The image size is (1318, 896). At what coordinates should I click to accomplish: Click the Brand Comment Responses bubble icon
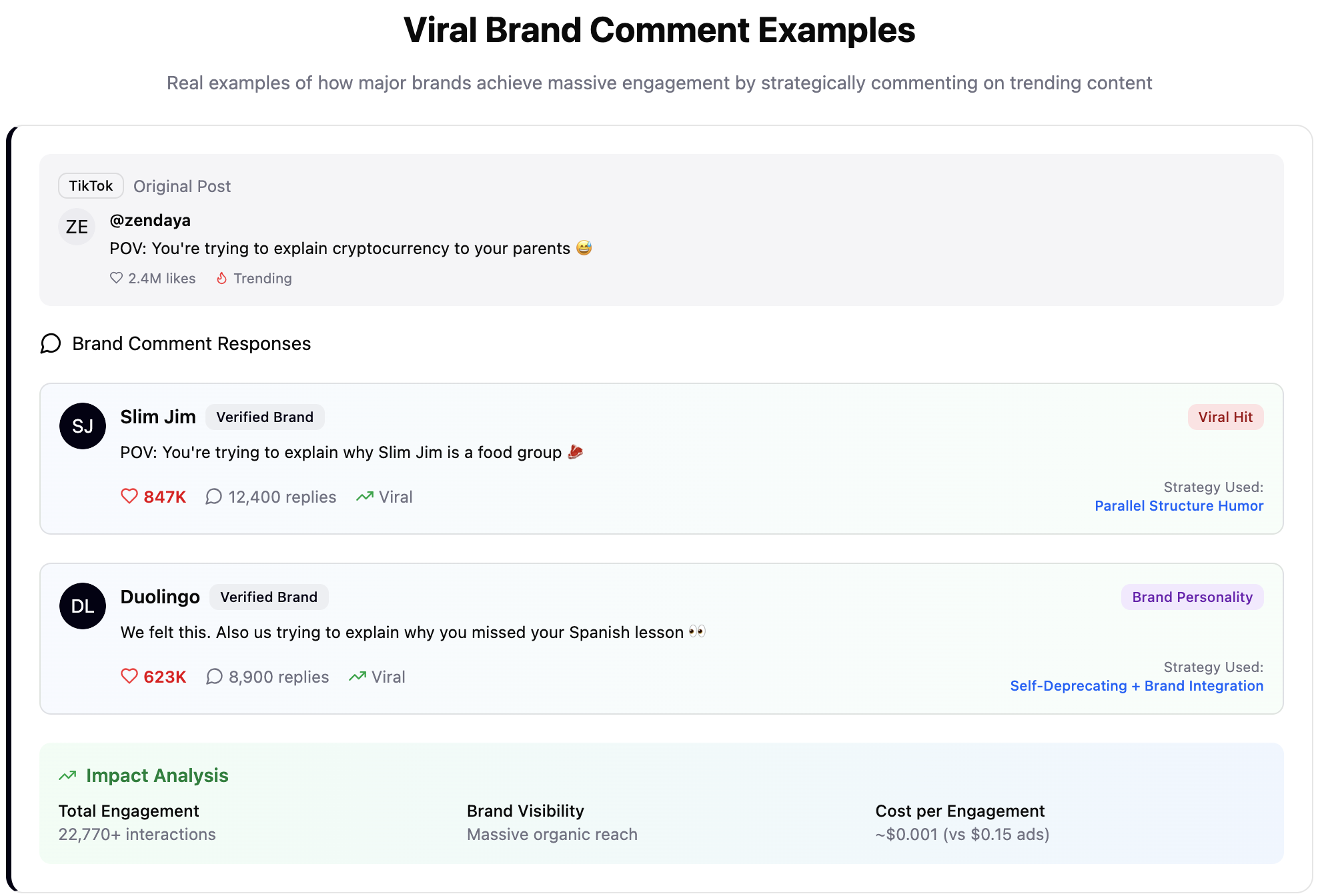coord(51,343)
